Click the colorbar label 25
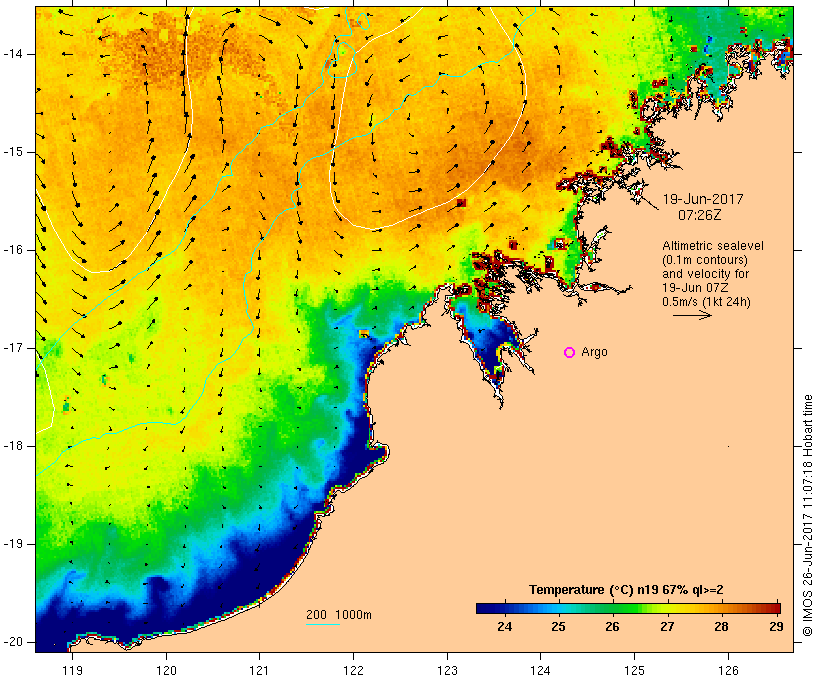This screenshot has height=680, width=820. pos(558,626)
